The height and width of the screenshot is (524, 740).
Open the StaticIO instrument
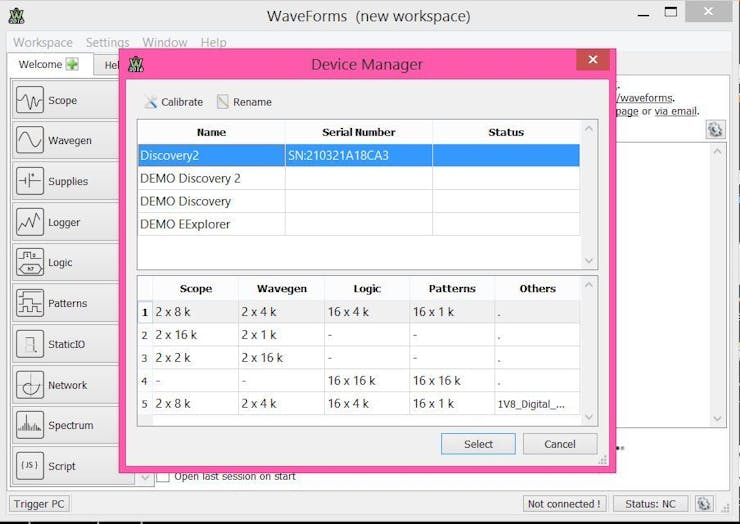66,344
